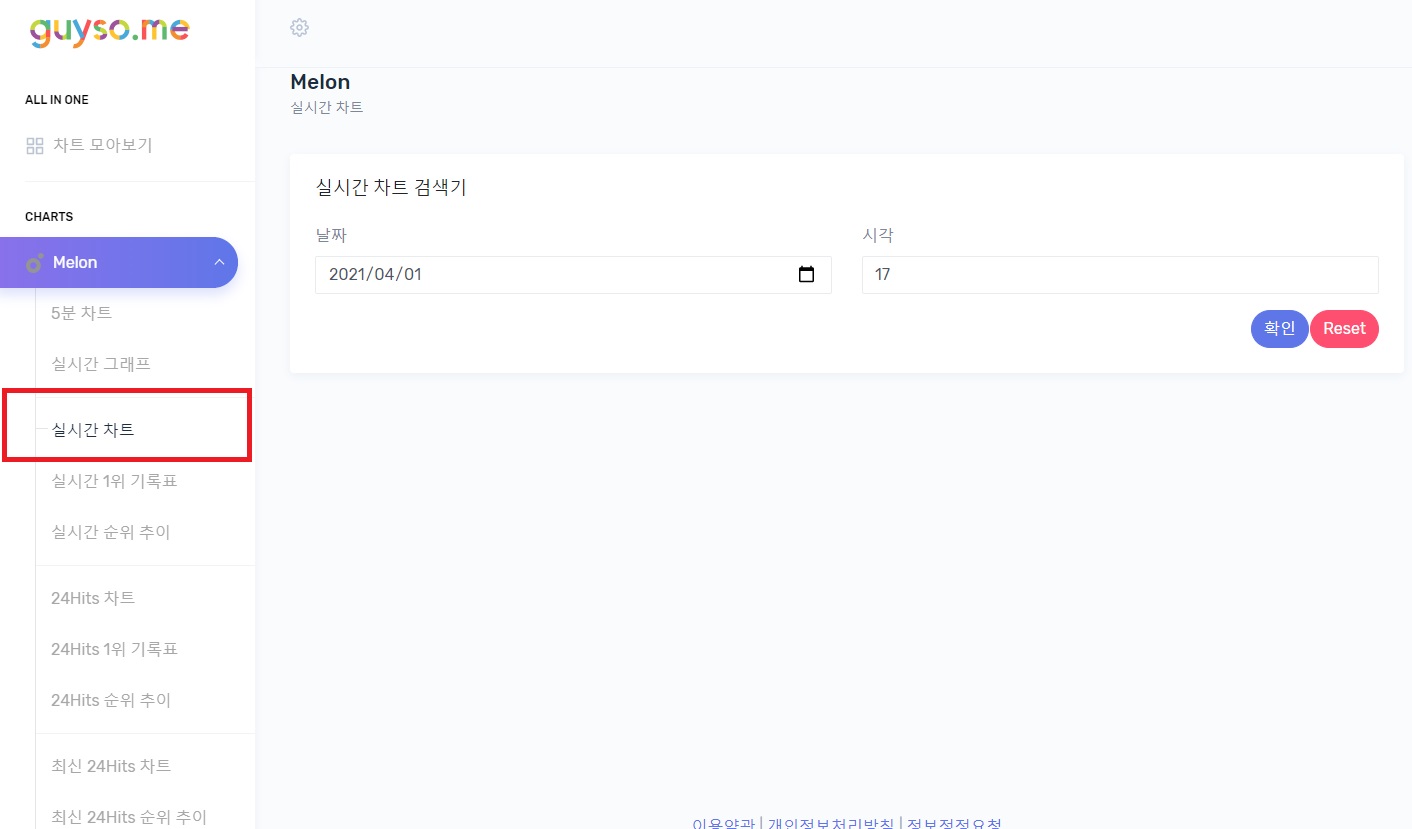Click the 날짜 date input field
This screenshot has height=829, width=1412.
click(573, 275)
